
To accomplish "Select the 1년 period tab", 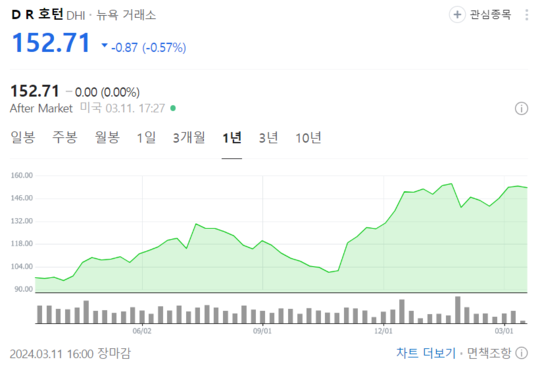I will 232,137.
